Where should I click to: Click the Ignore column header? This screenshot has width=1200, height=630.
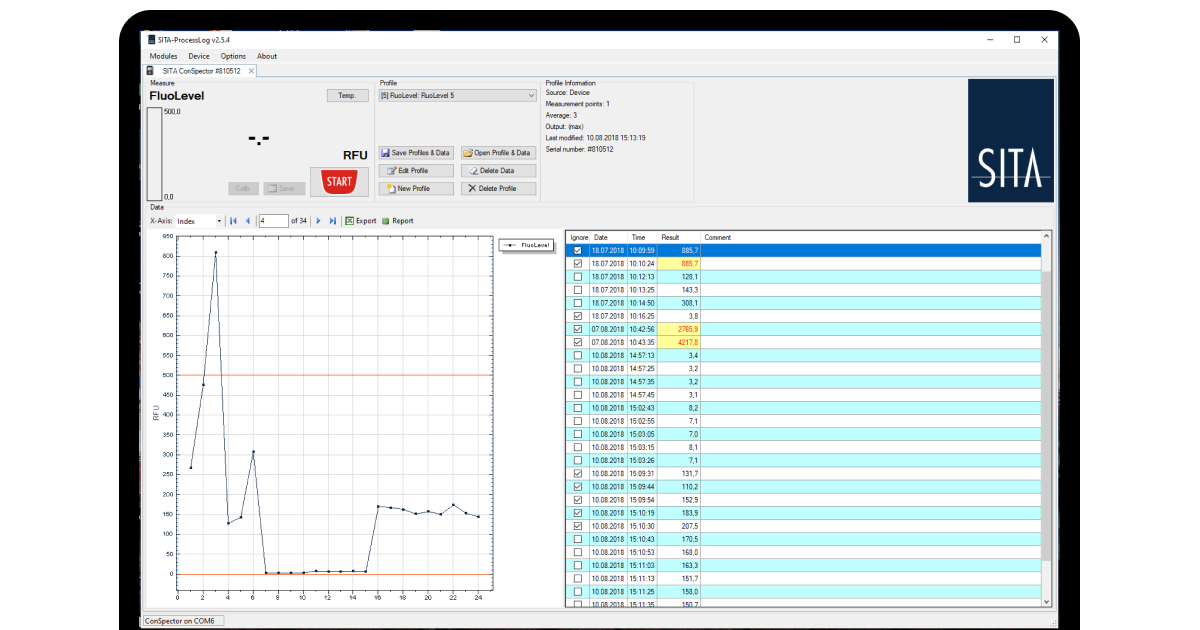(577, 237)
